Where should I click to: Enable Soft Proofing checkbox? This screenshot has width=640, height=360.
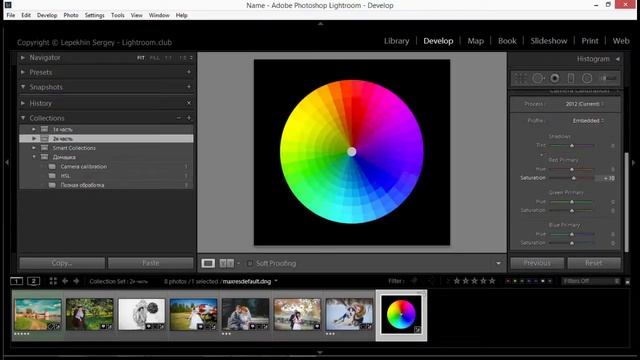(x=250, y=264)
